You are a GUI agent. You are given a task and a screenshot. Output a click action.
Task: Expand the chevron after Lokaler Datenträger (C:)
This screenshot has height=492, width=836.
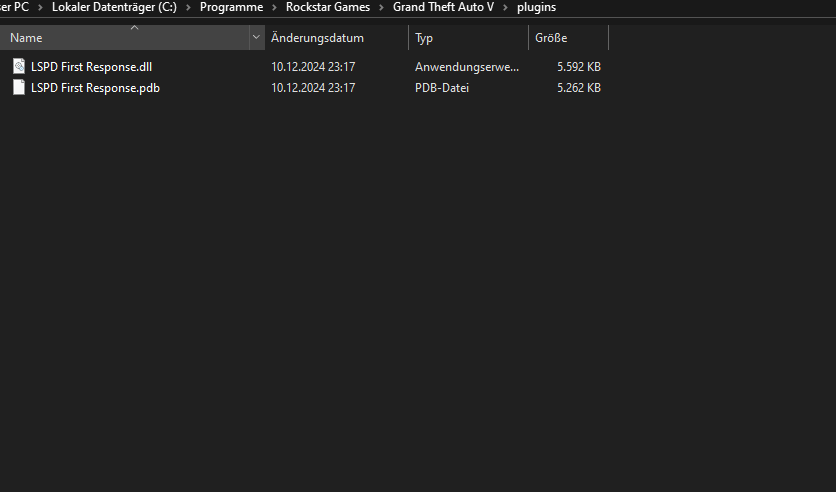[x=189, y=8]
